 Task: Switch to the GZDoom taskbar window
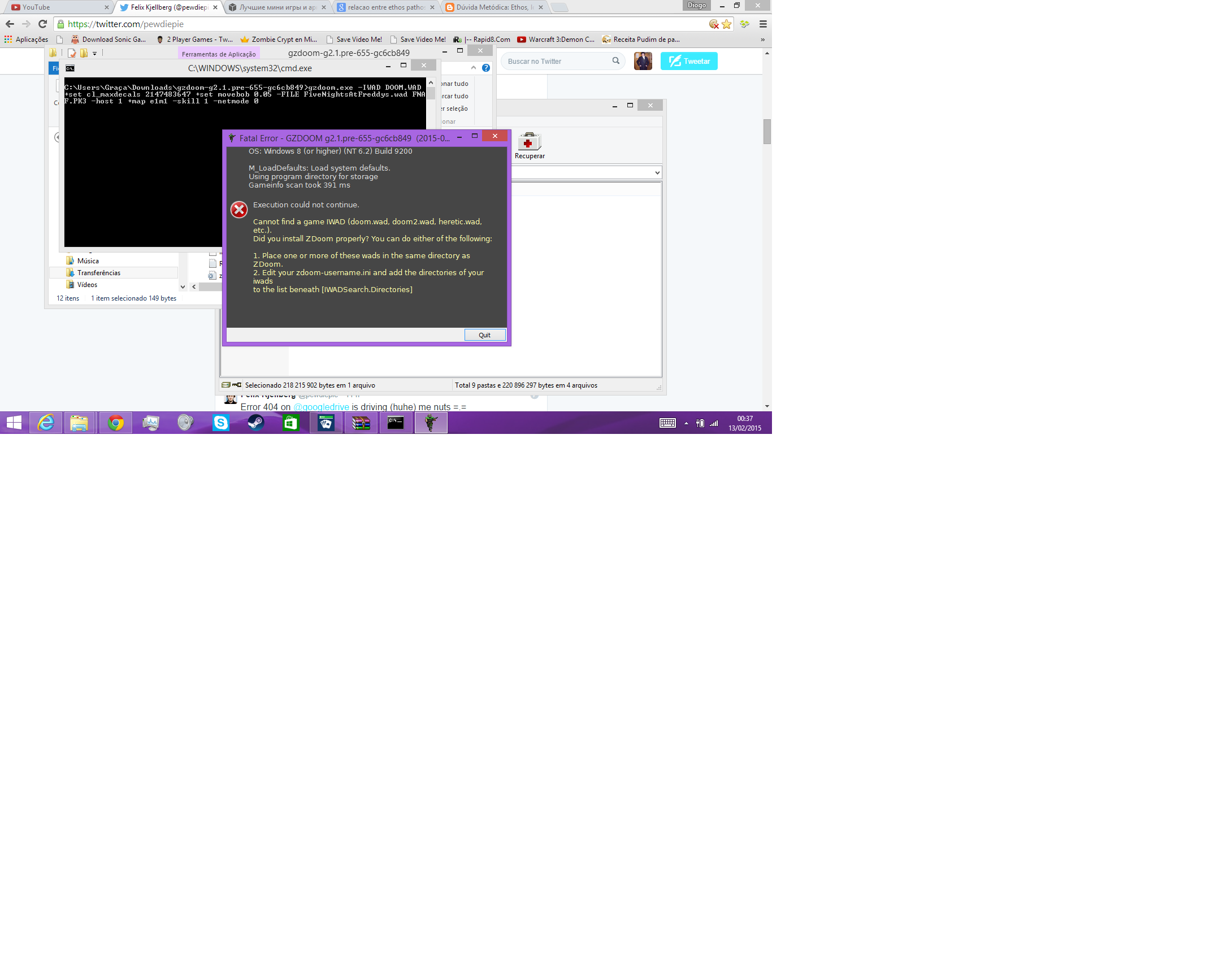tap(431, 423)
